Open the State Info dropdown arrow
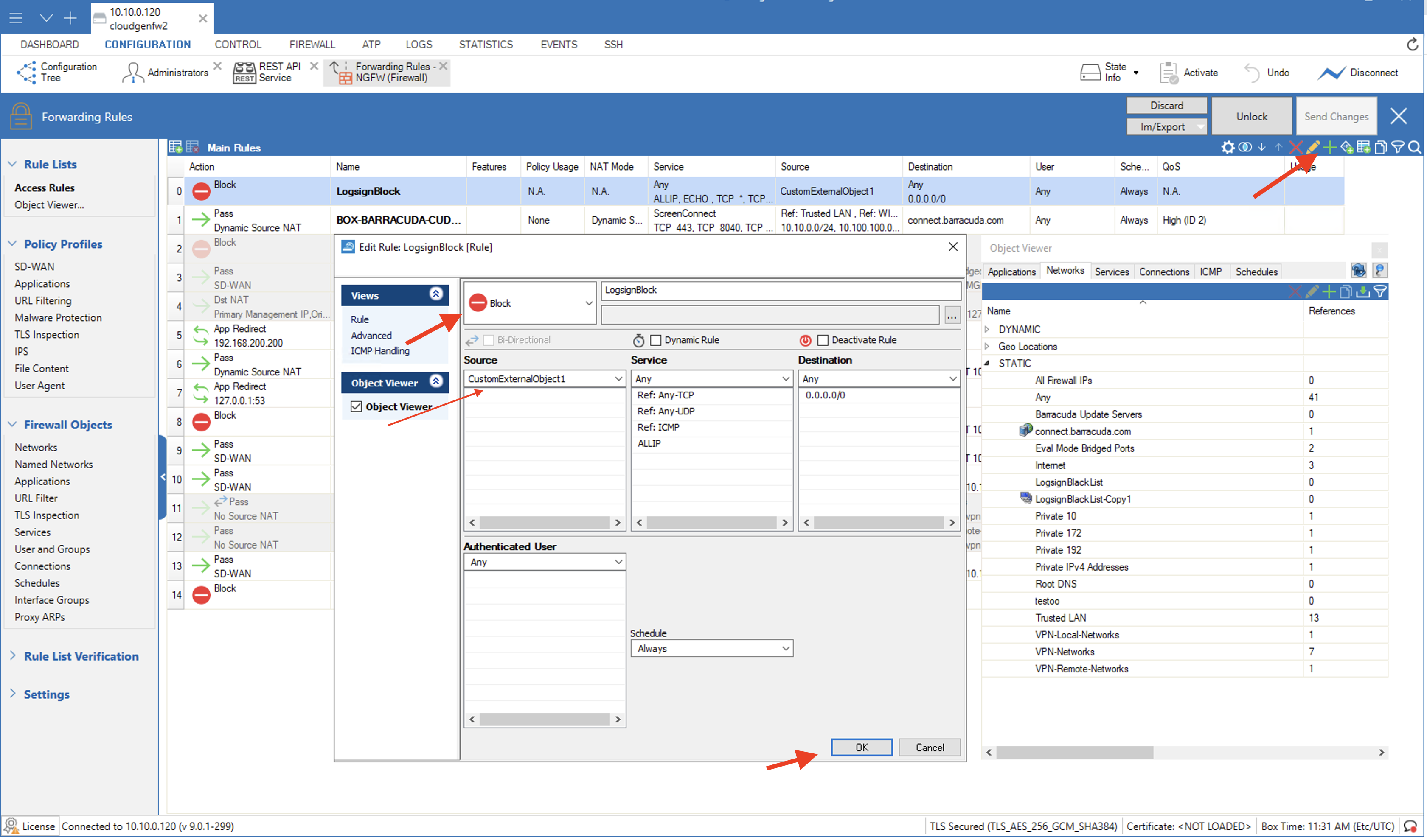This screenshot has height=840, width=1427. (1136, 73)
